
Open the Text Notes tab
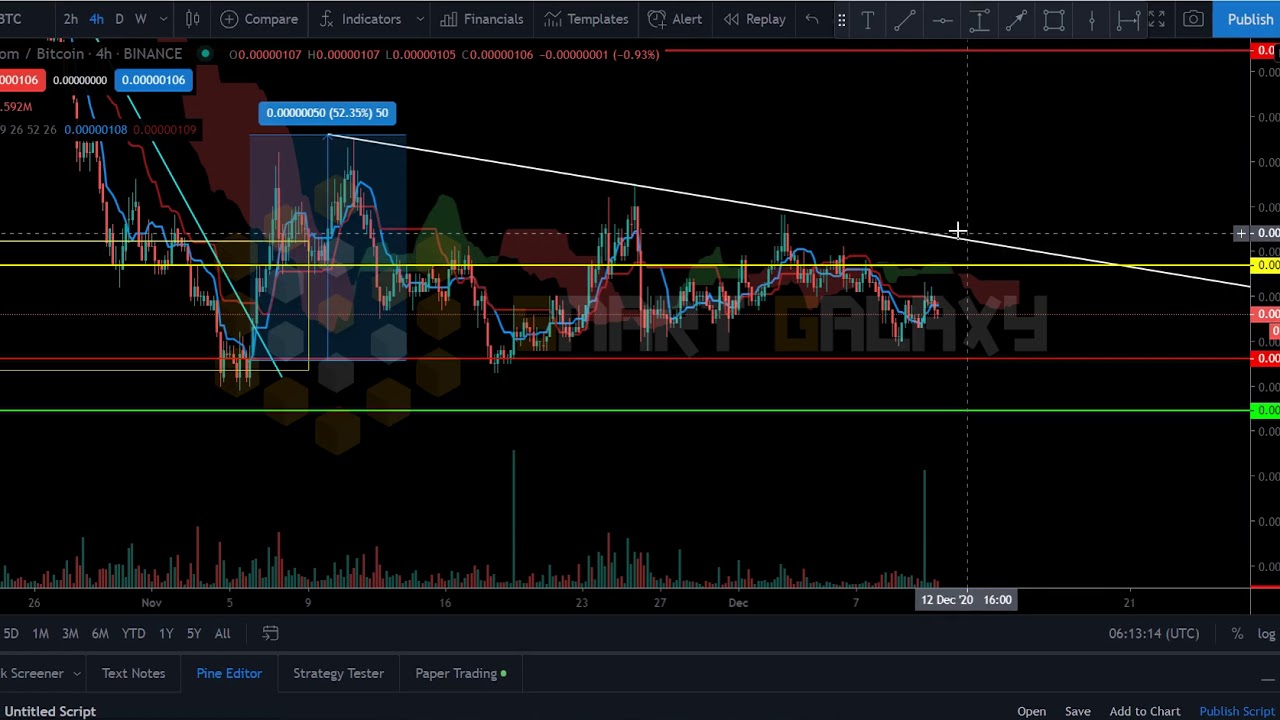(133, 673)
